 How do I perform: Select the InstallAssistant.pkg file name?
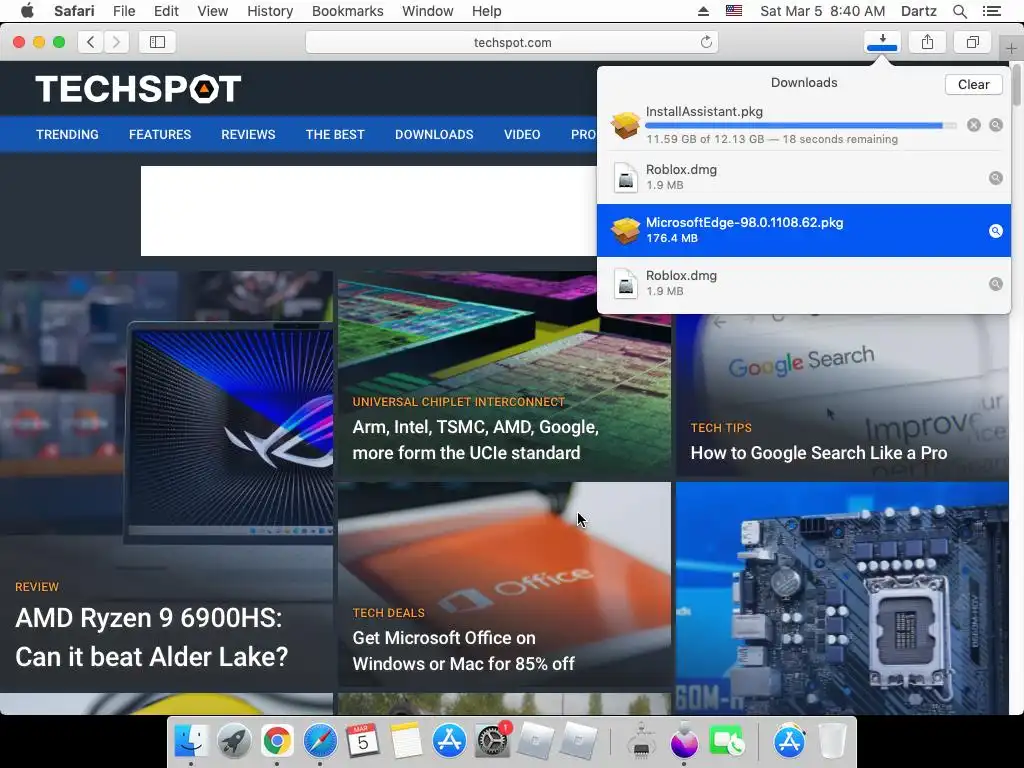(x=704, y=112)
